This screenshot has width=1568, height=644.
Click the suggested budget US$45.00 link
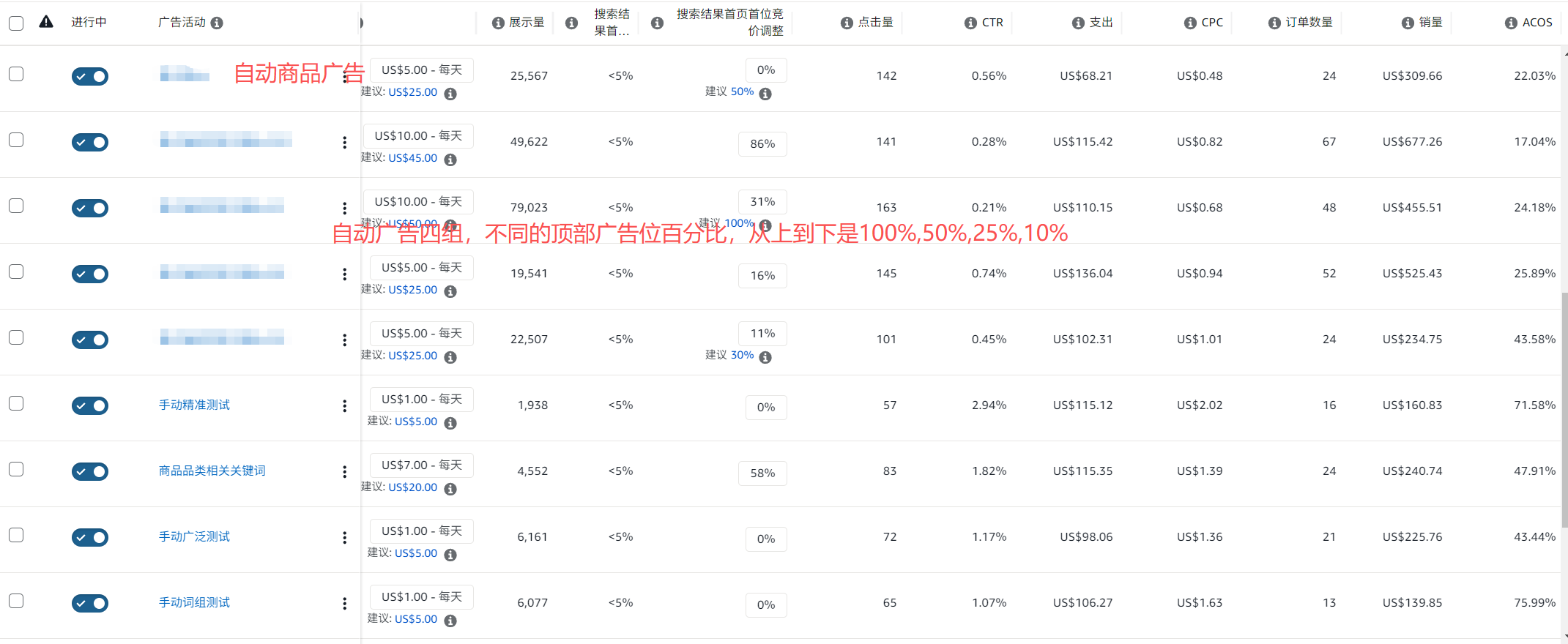(412, 158)
